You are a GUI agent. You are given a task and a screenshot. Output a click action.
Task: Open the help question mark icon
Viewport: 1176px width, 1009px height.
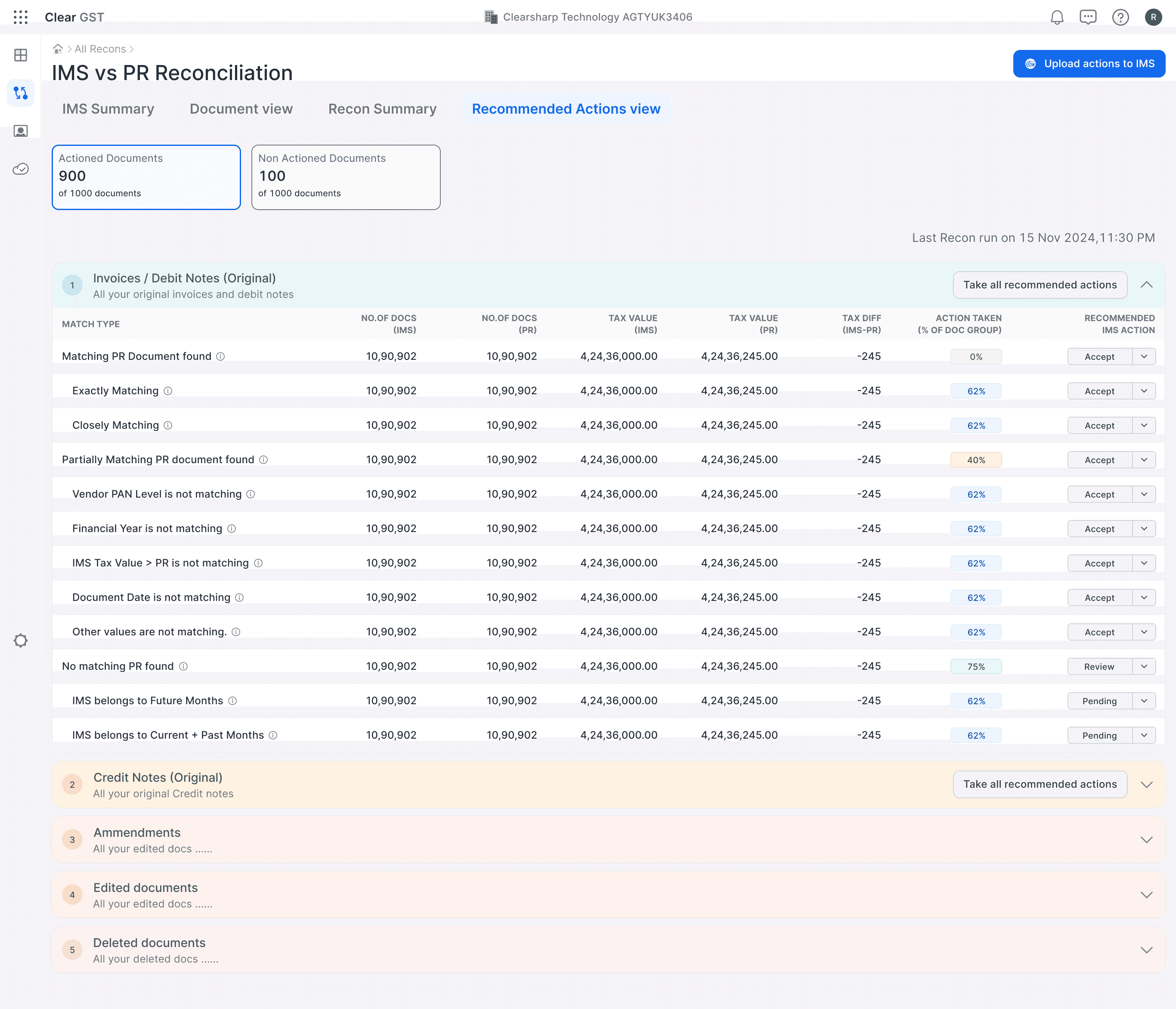click(1120, 17)
